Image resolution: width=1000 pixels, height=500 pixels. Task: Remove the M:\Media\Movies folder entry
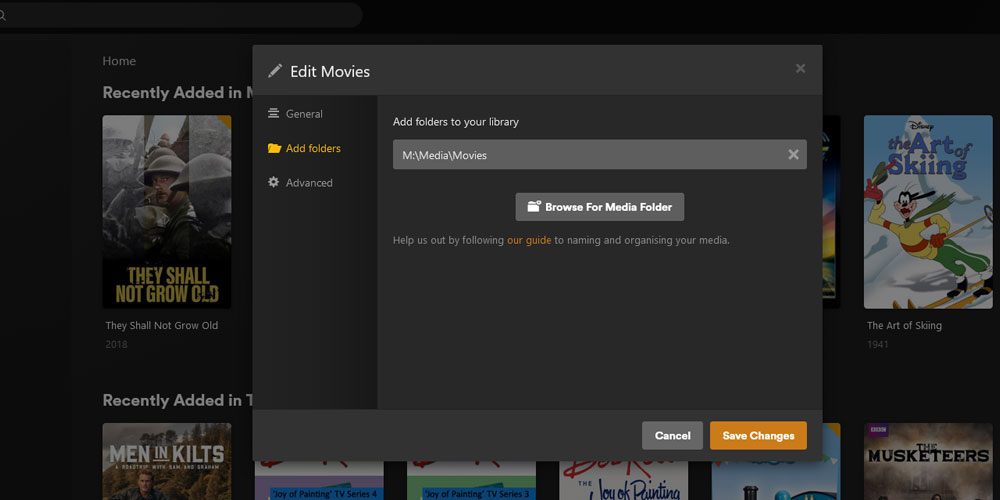(x=793, y=154)
